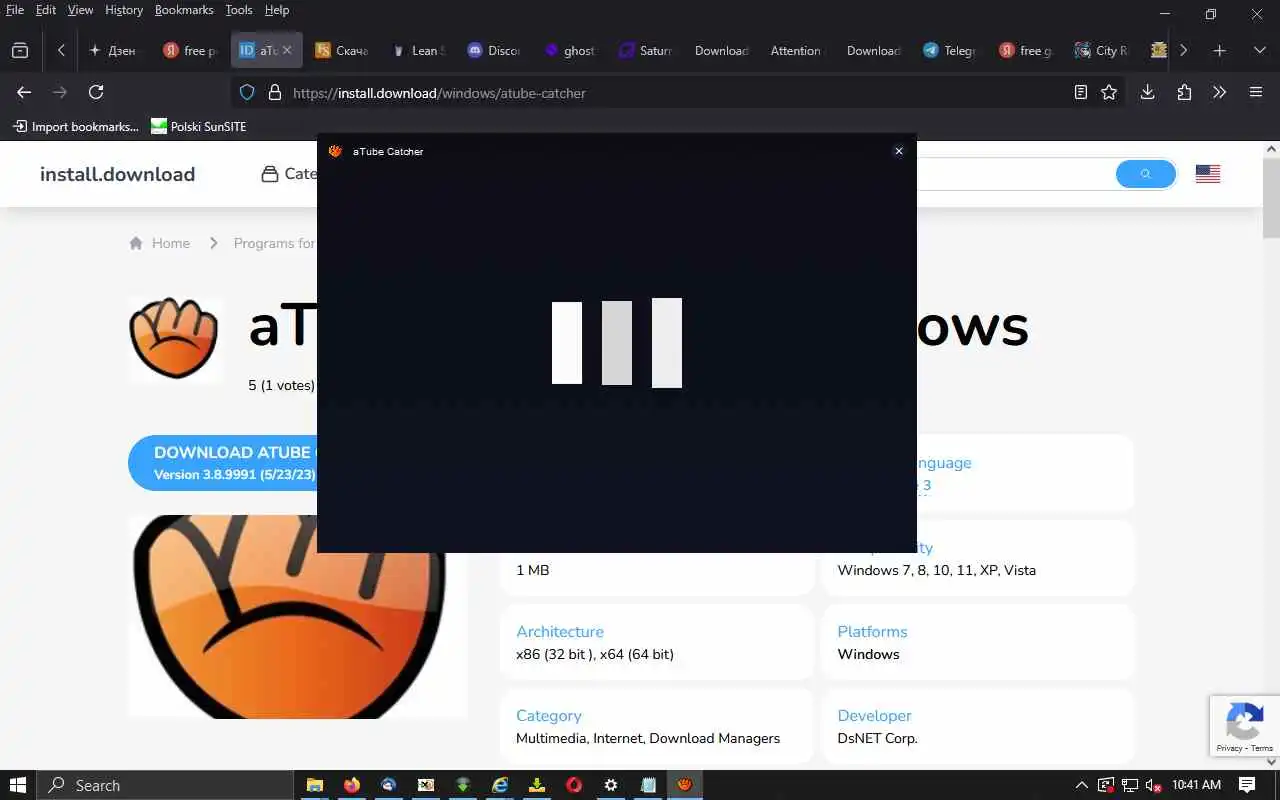Click the install.download site logo
This screenshot has width=1280, height=800.
coord(117,174)
